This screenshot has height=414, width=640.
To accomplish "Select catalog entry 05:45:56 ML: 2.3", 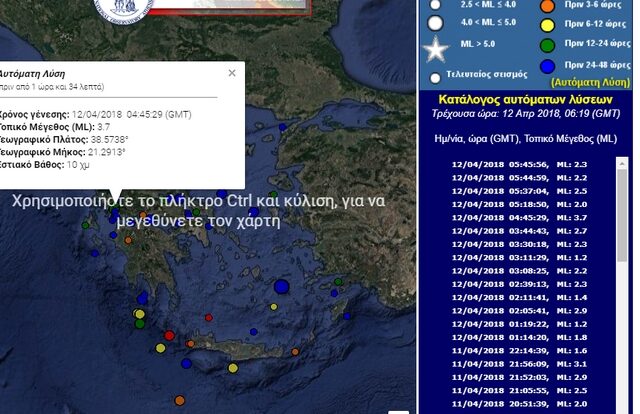I will [x=519, y=165].
